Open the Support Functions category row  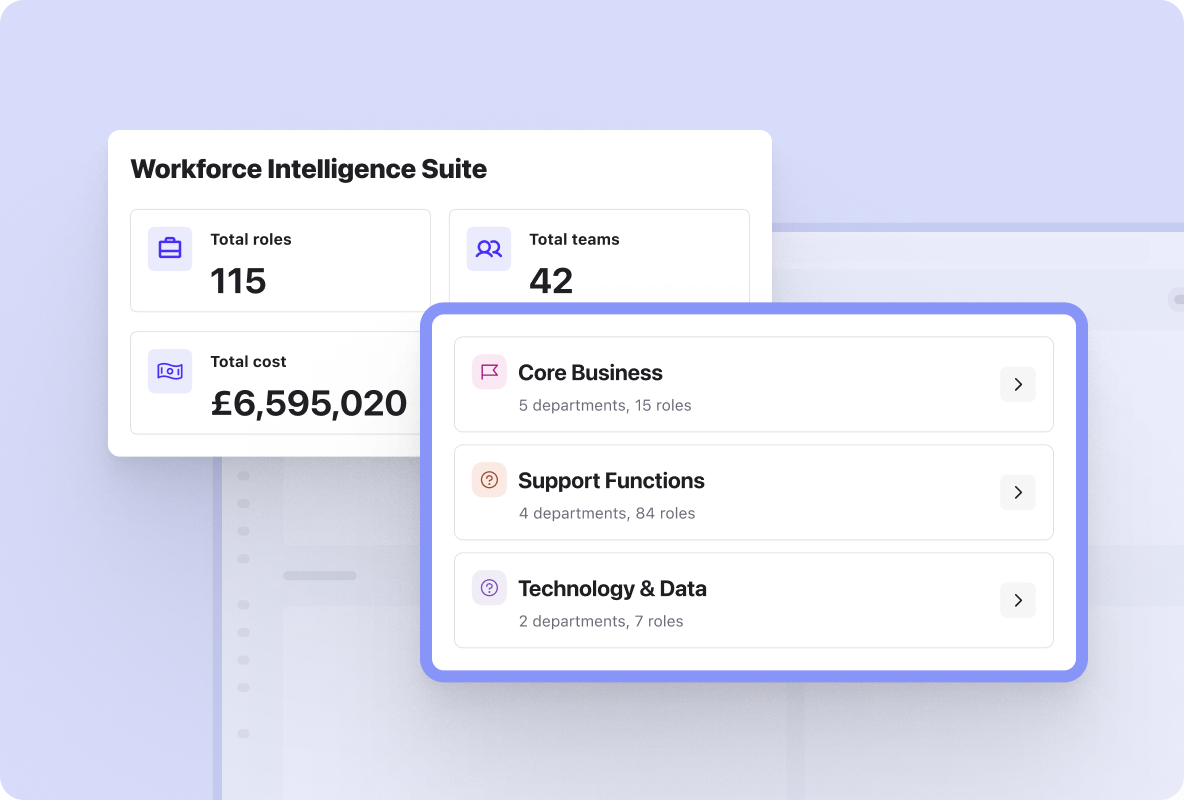click(754, 493)
